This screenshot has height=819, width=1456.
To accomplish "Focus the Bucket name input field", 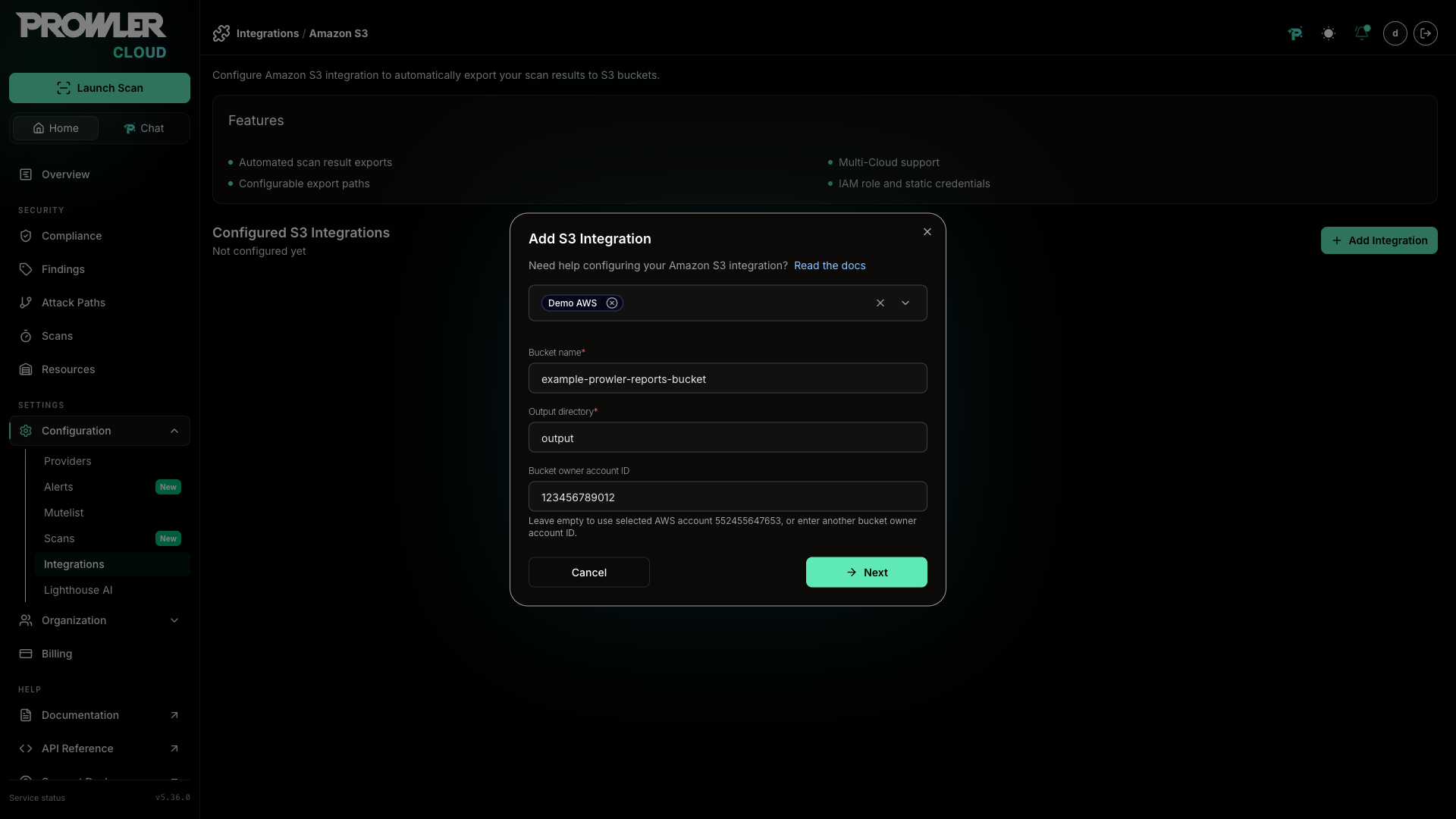I will click(x=728, y=378).
